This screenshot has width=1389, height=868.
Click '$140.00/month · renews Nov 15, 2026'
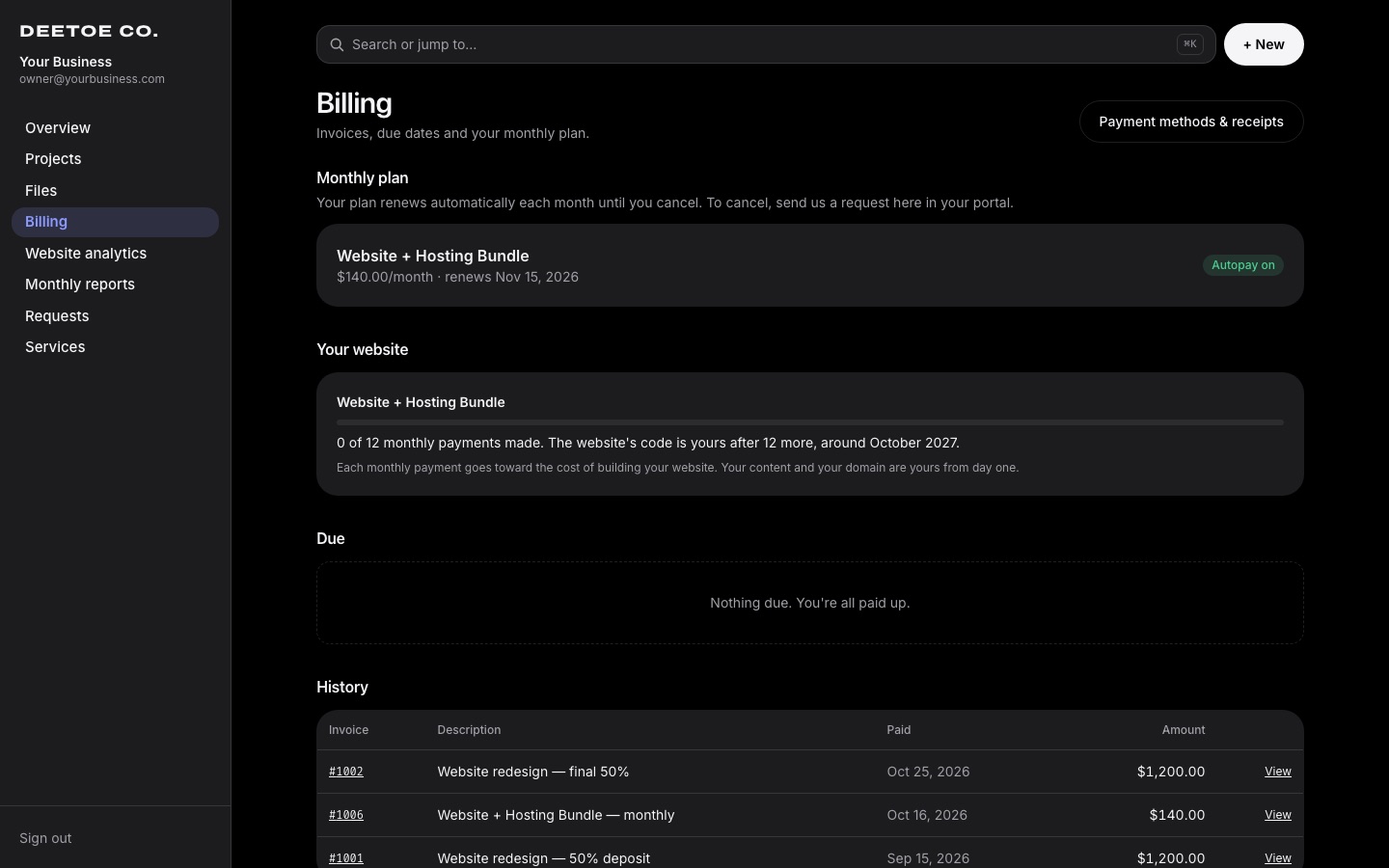(x=457, y=277)
